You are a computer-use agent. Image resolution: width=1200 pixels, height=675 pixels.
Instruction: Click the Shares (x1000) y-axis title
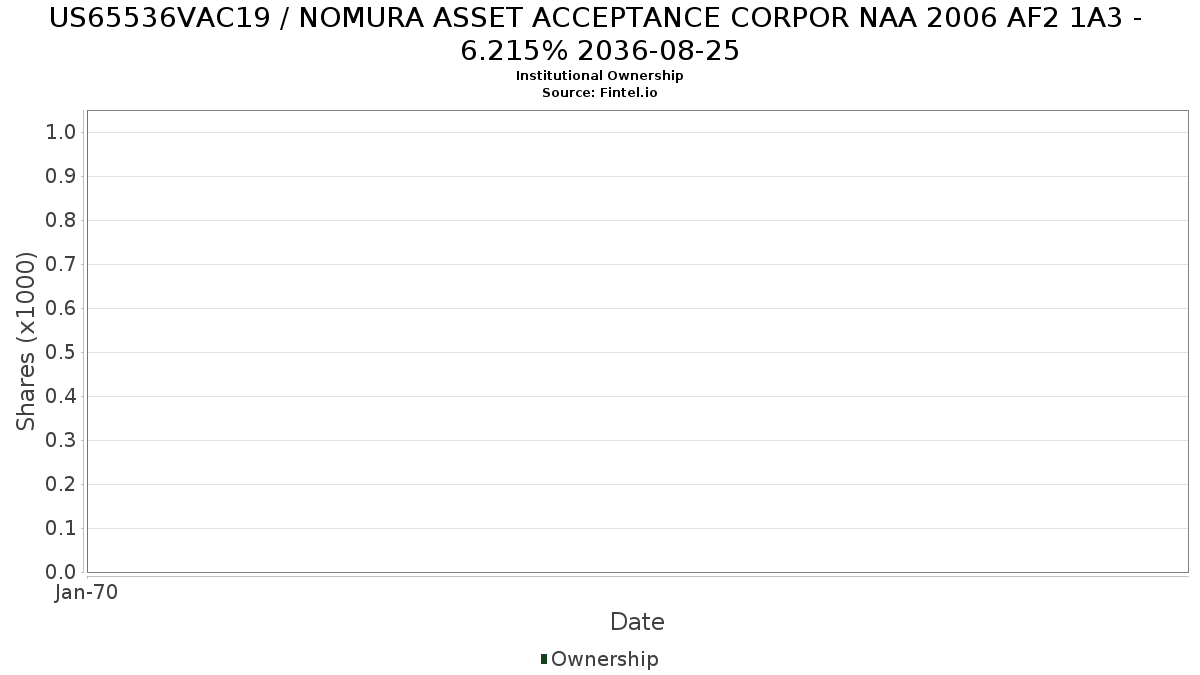click(x=26, y=341)
